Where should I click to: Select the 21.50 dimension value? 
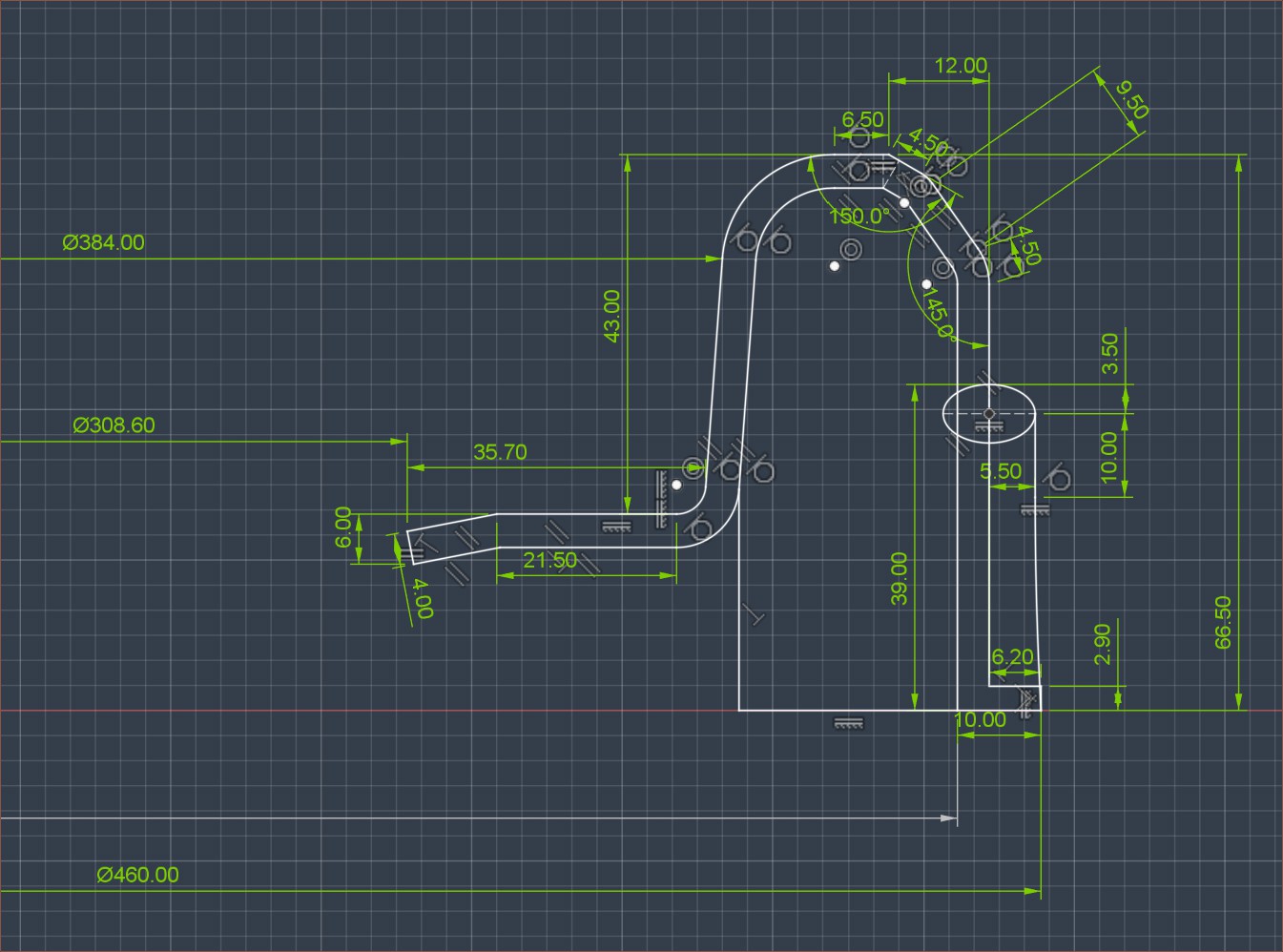tap(550, 561)
